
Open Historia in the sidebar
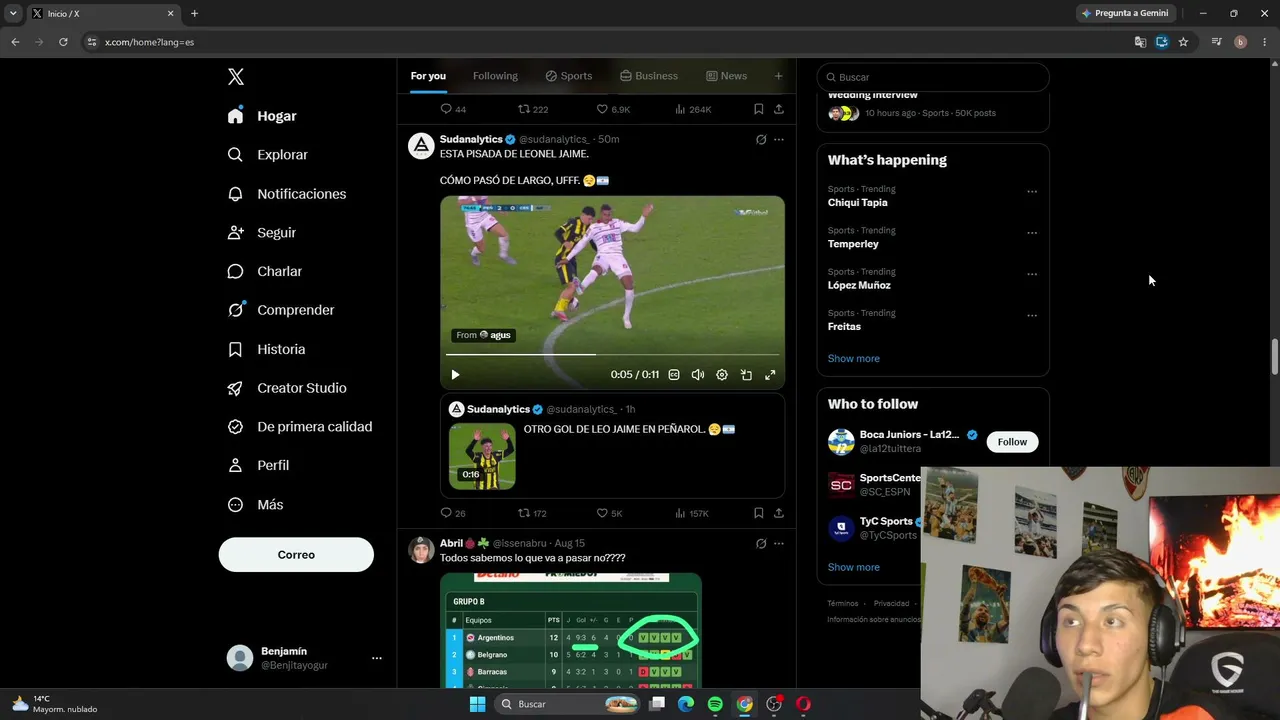pyautogui.click(x=266, y=349)
